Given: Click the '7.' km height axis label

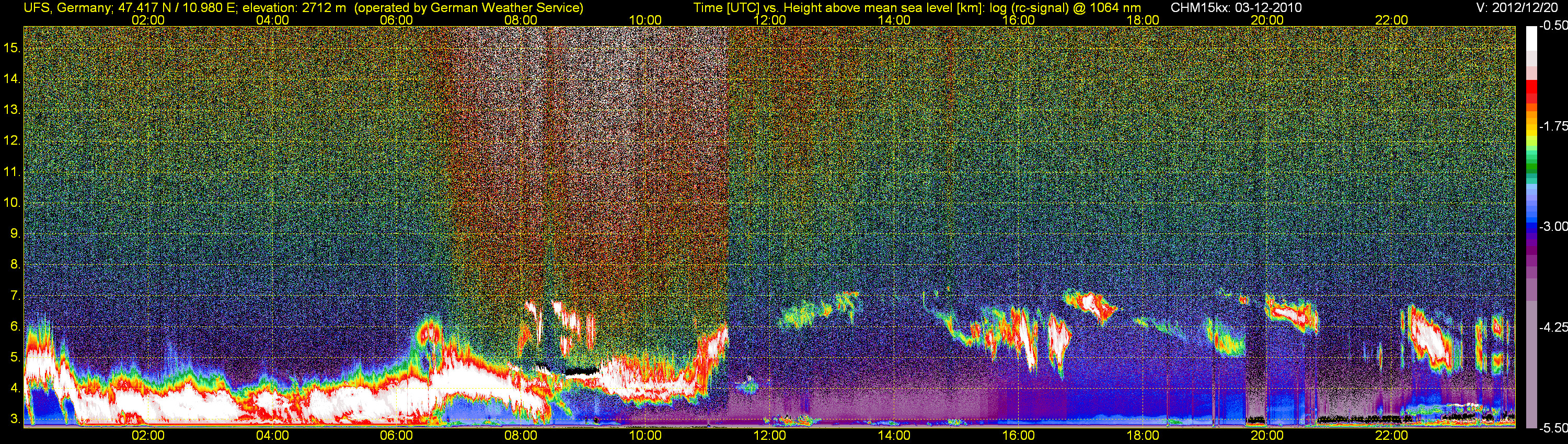Looking at the screenshot, I should [x=15, y=296].
